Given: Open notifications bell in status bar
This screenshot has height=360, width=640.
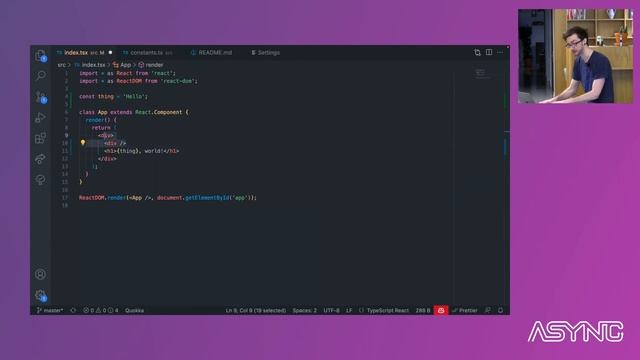Looking at the screenshot, I should click(x=500, y=311).
